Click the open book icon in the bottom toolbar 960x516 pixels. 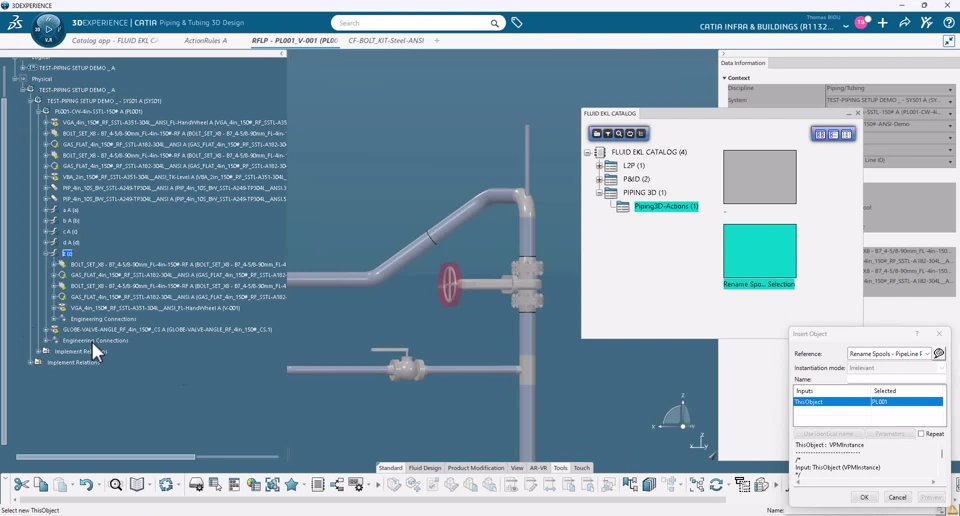137,485
